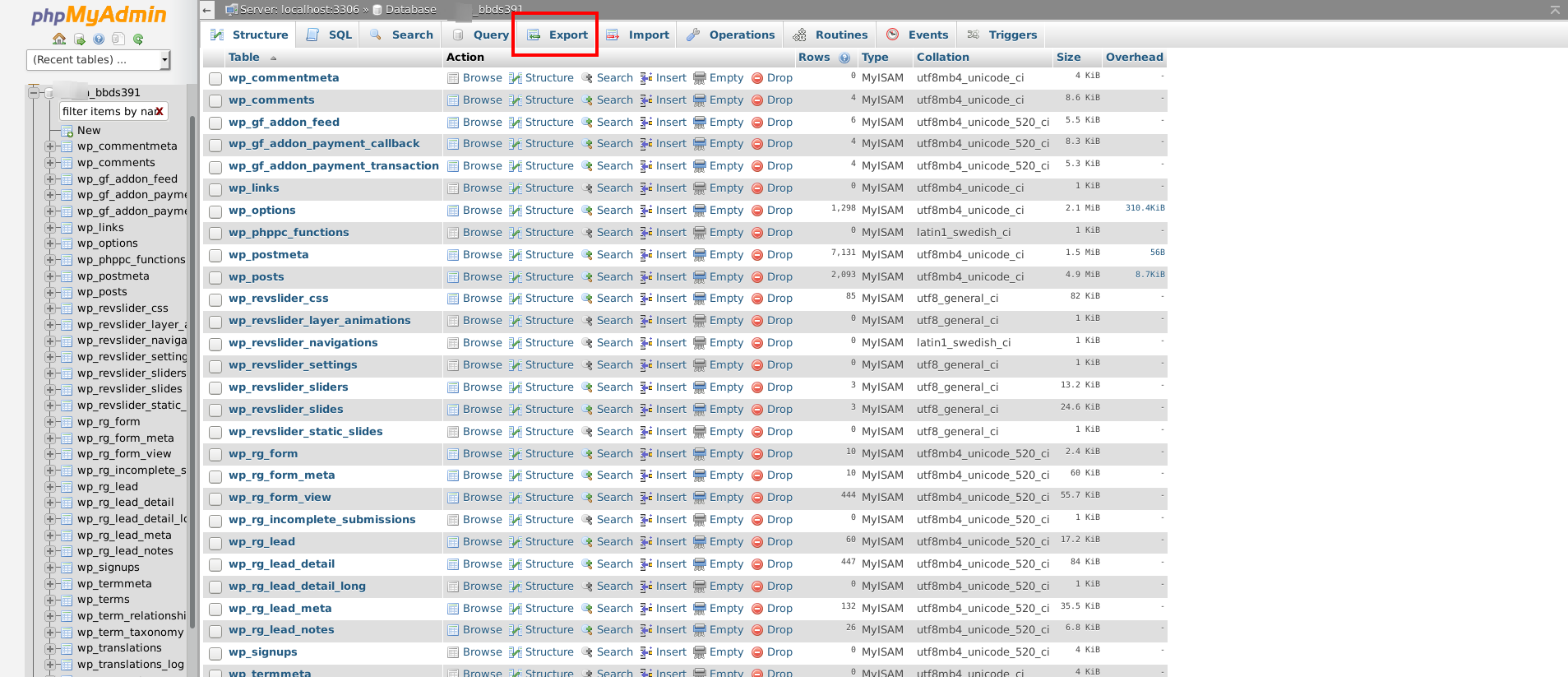
Task: Click the red X to clear filter
Action: 160,112
